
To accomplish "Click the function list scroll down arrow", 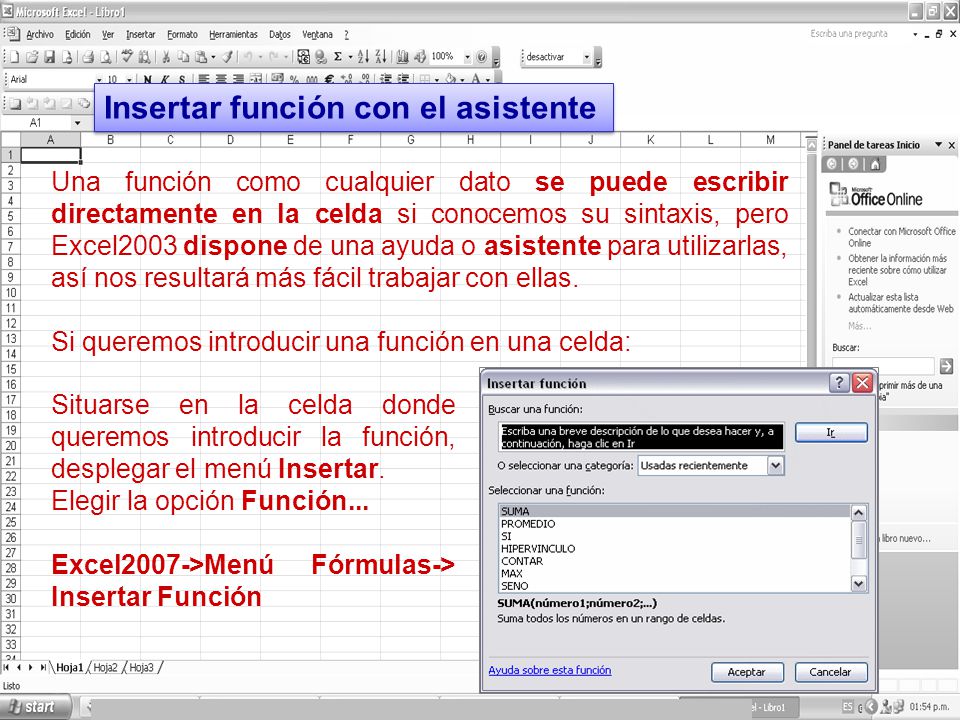I will (x=858, y=584).
